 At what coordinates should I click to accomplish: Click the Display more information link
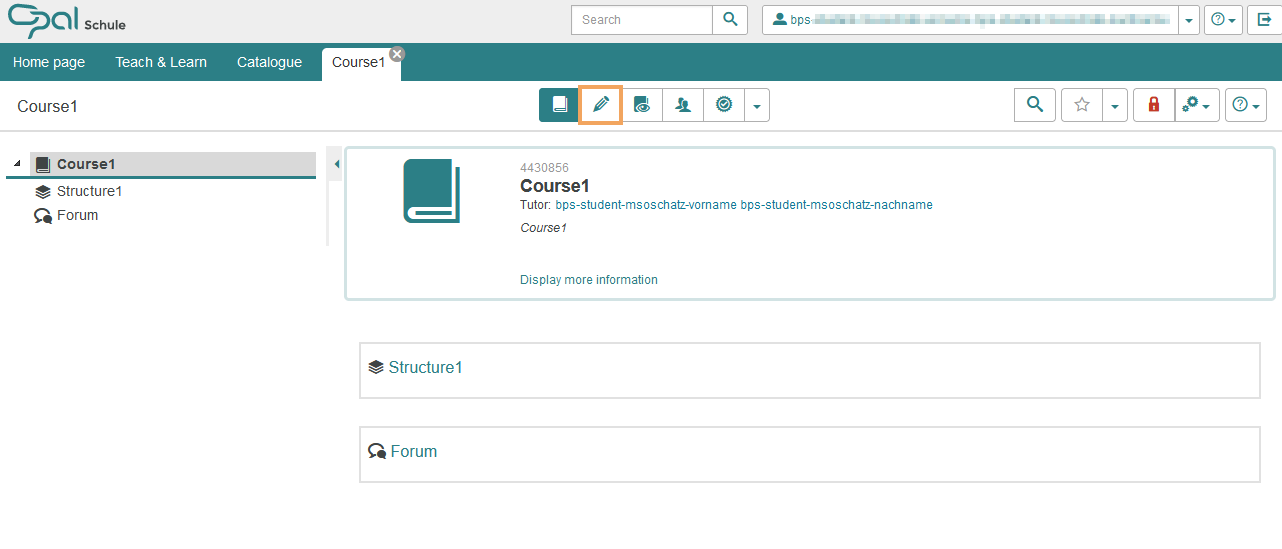(x=589, y=280)
